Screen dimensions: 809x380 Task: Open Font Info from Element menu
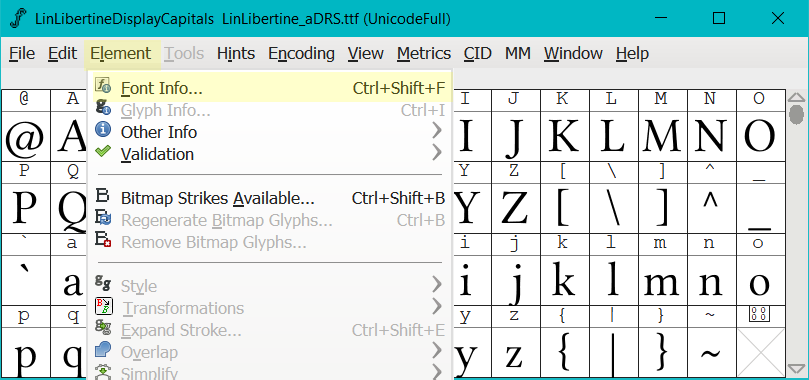pos(270,88)
